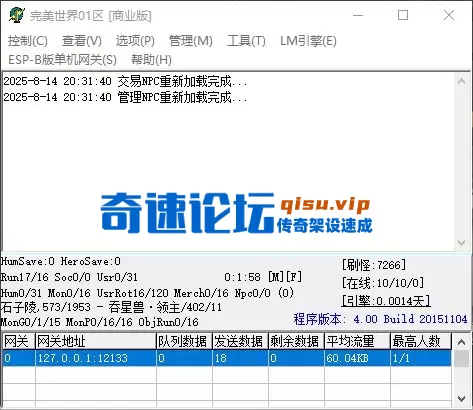Close the 完美世界01区 window
Screen dimensions: 473x410
click(449, 15)
